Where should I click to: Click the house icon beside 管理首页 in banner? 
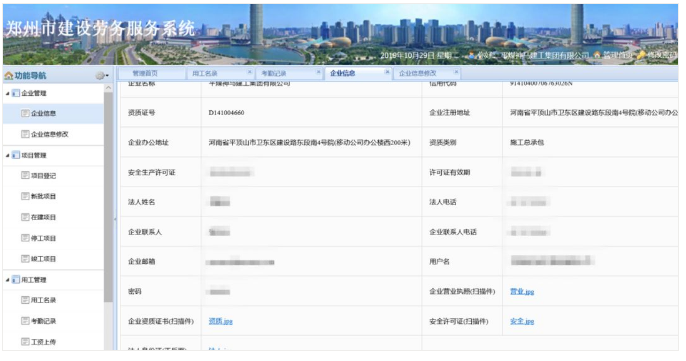597,55
